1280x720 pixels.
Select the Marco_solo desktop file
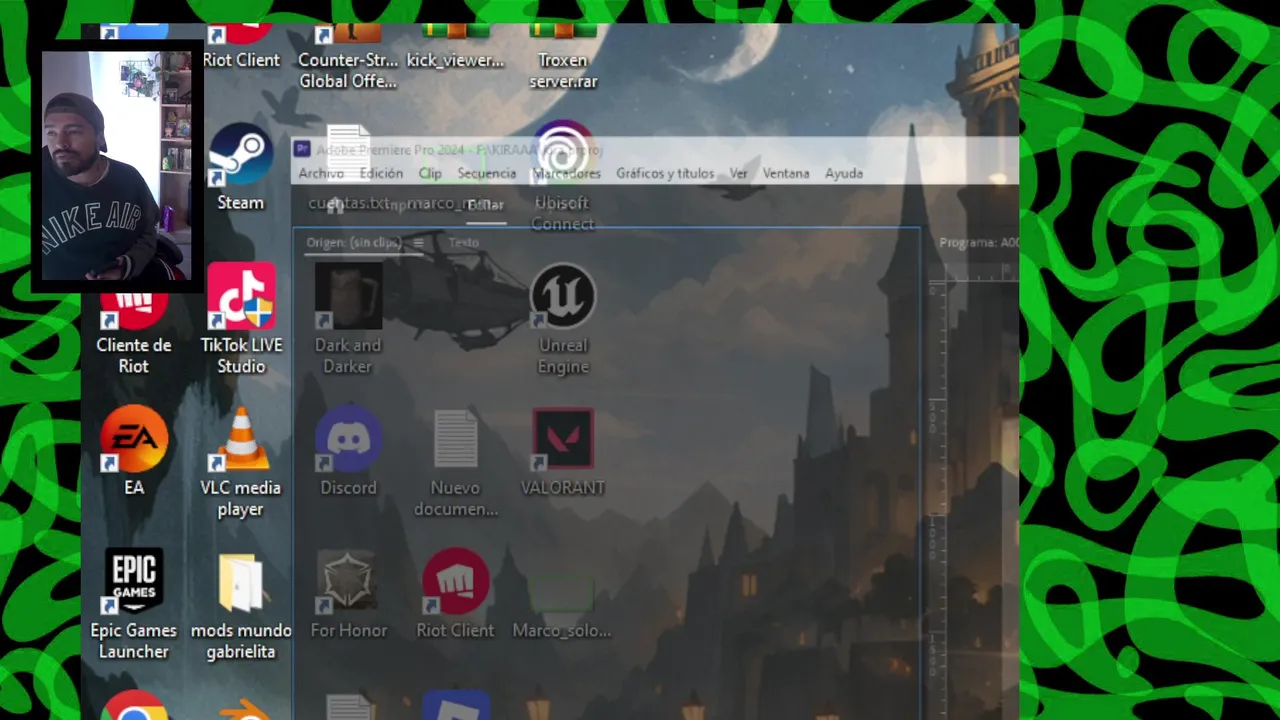click(562, 605)
